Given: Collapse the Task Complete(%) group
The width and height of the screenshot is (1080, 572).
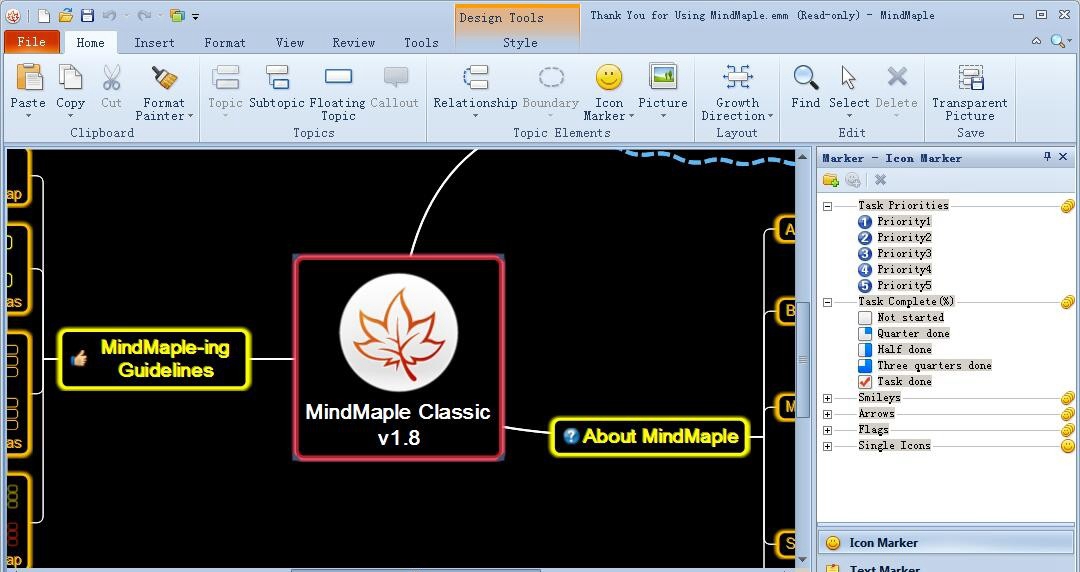Looking at the screenshot, I should coord(827,302).
